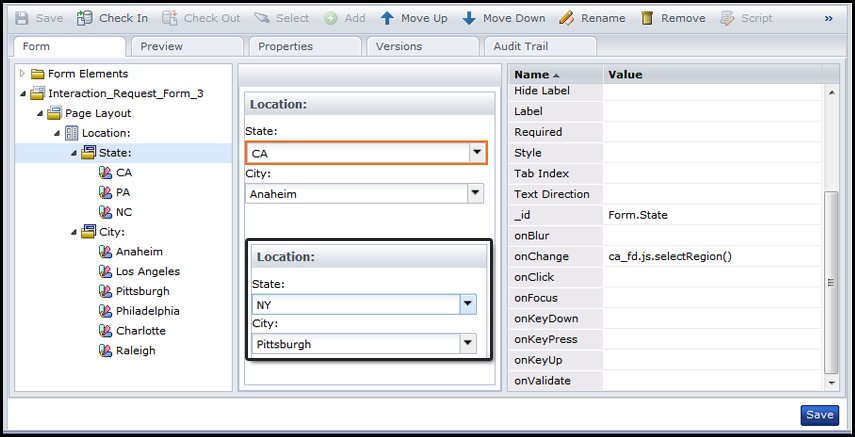The image size is (855, 437).
Task: Click the Move Down arrow icon
Action: 469,18
